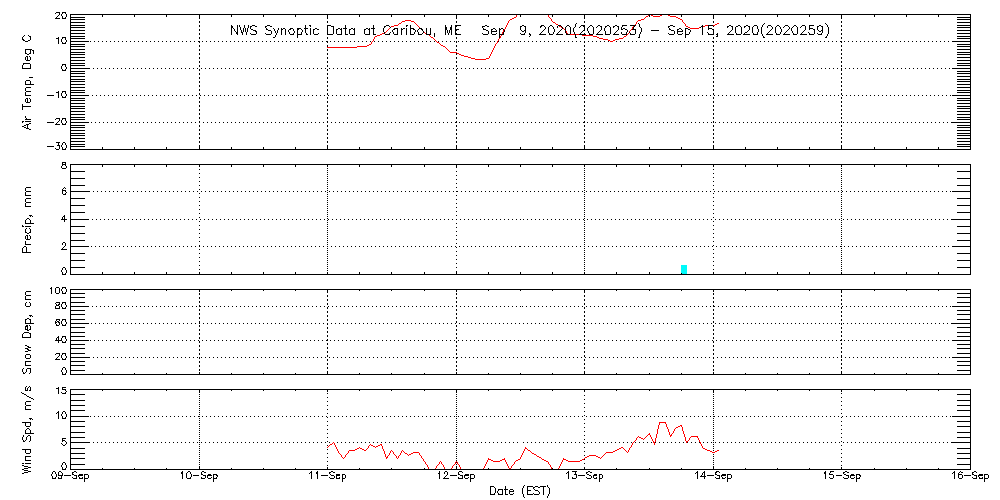Select the "Precip, mm" axis label
Viewport: 1000px width, 500px height.
click(28, 218)
